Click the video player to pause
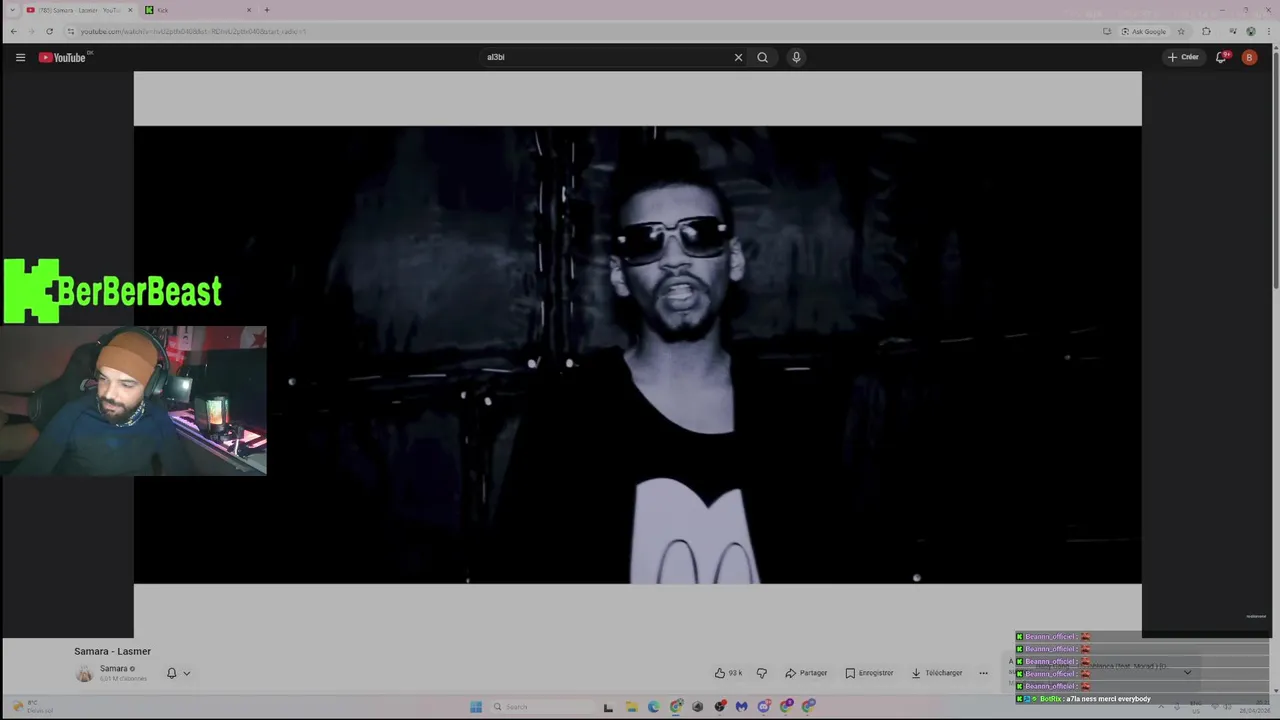This screenshot has height=720, width=1280. [637, 354]
